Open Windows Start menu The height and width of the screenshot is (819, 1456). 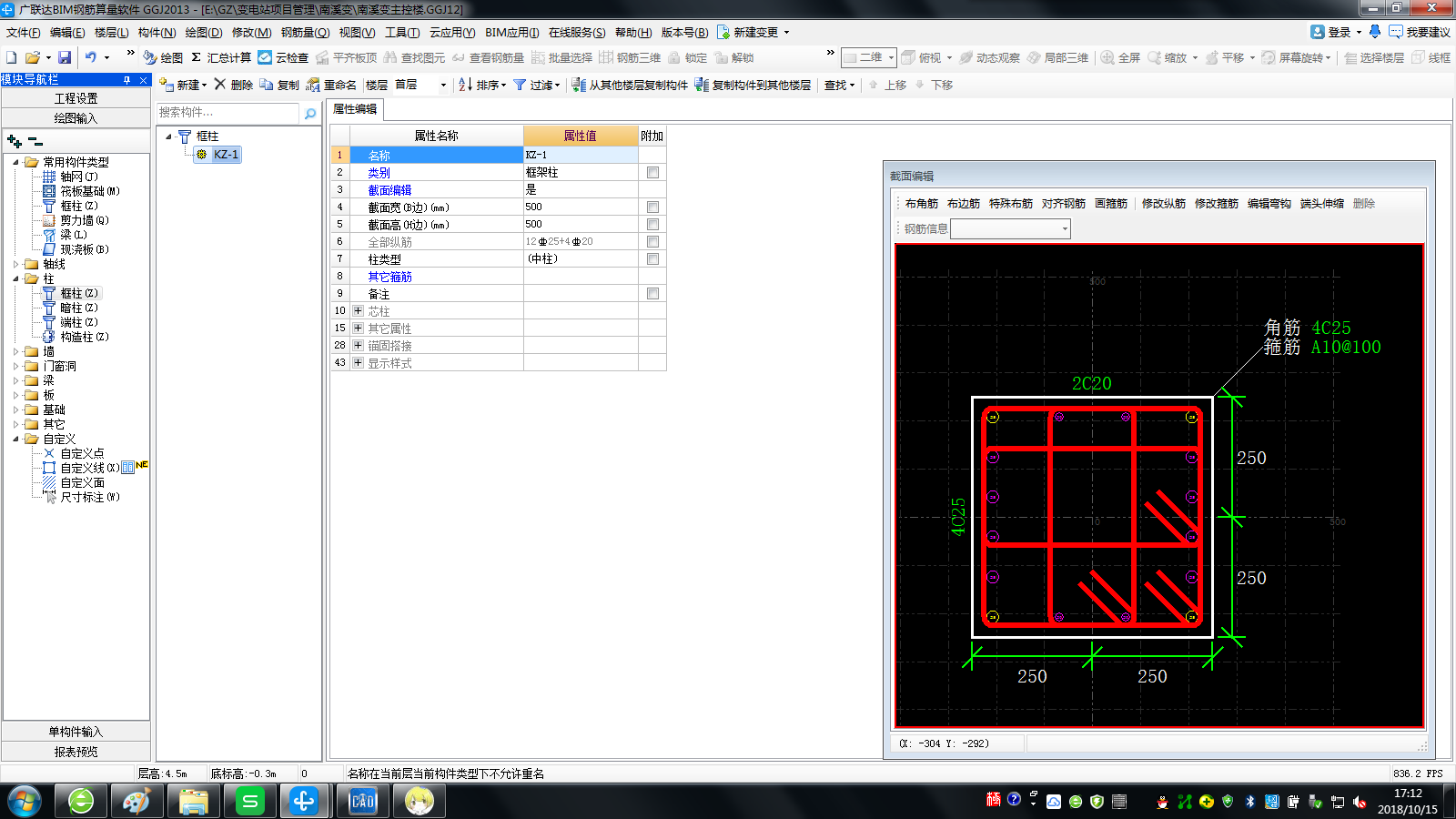[25, 801]
